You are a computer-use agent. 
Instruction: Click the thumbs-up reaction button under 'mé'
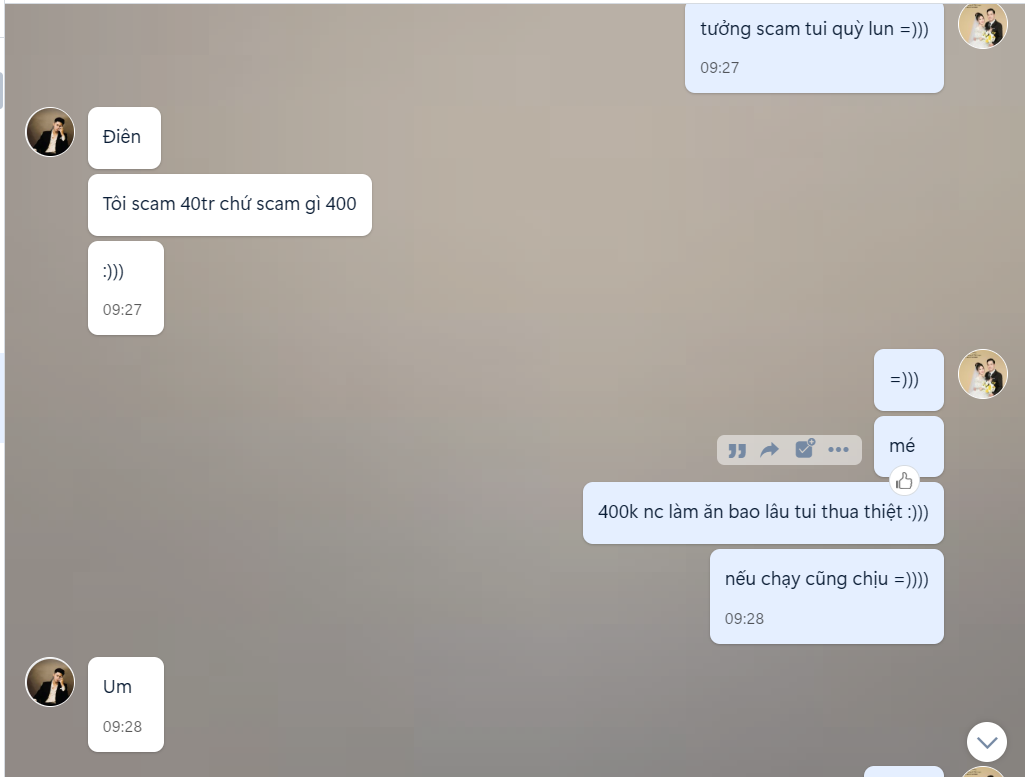click(904, 481)
